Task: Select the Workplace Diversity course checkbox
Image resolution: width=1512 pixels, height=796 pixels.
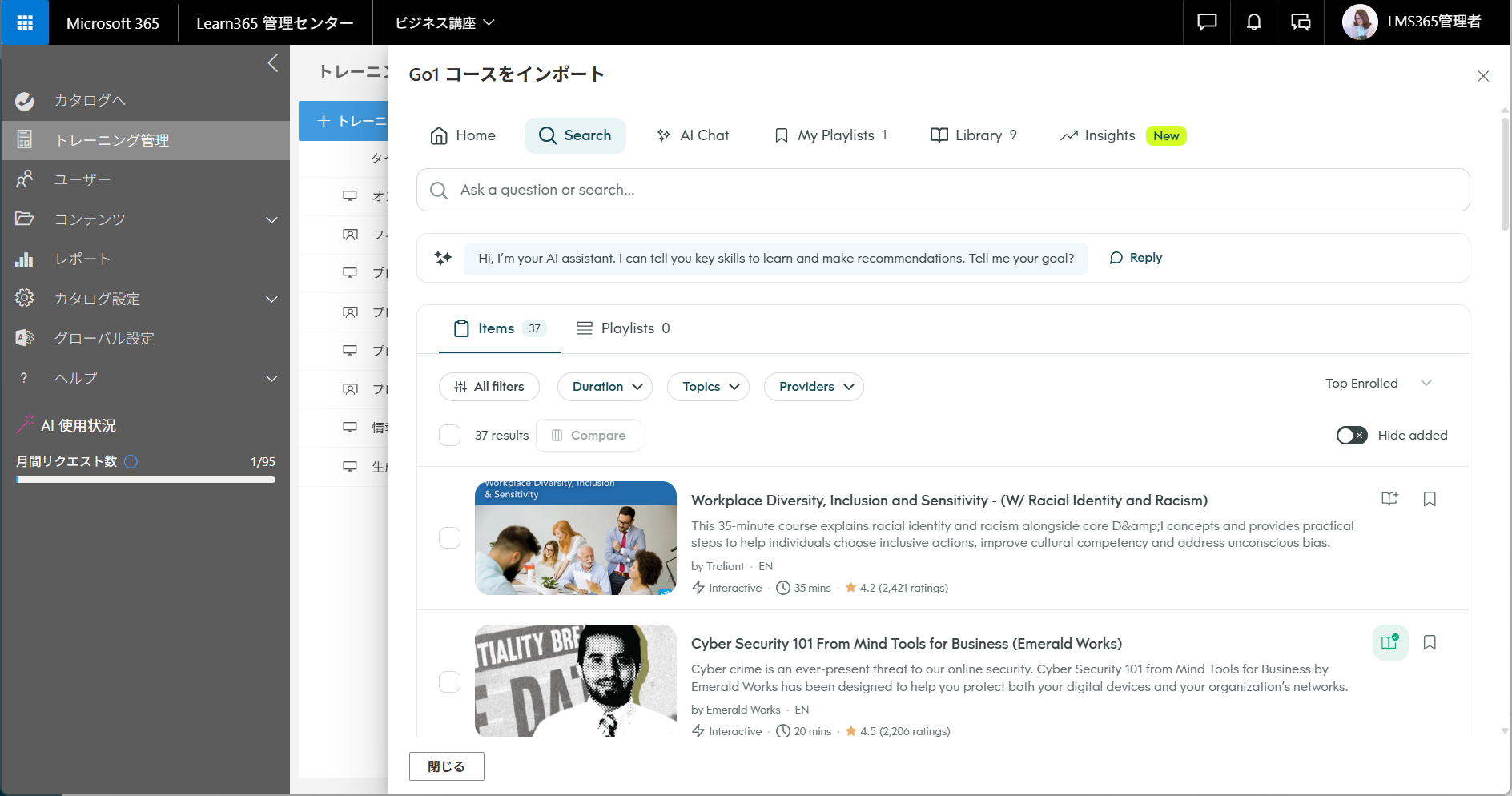Action: pos(450,538)
